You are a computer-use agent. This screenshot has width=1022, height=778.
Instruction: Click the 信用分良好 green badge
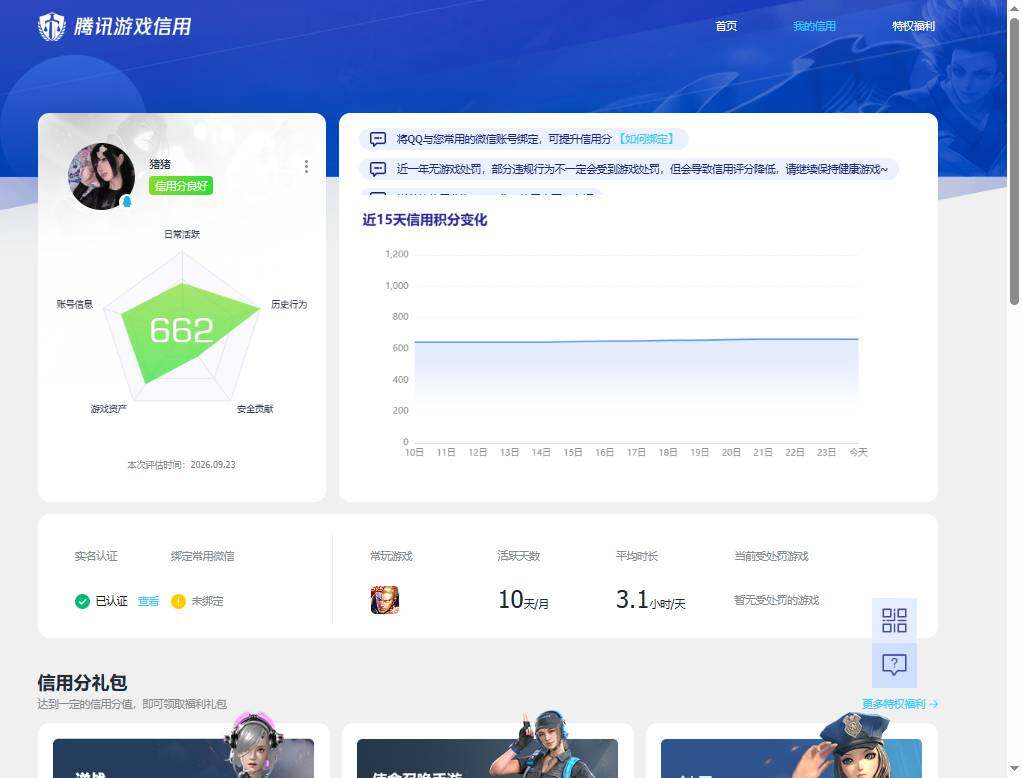coord(181,186)
